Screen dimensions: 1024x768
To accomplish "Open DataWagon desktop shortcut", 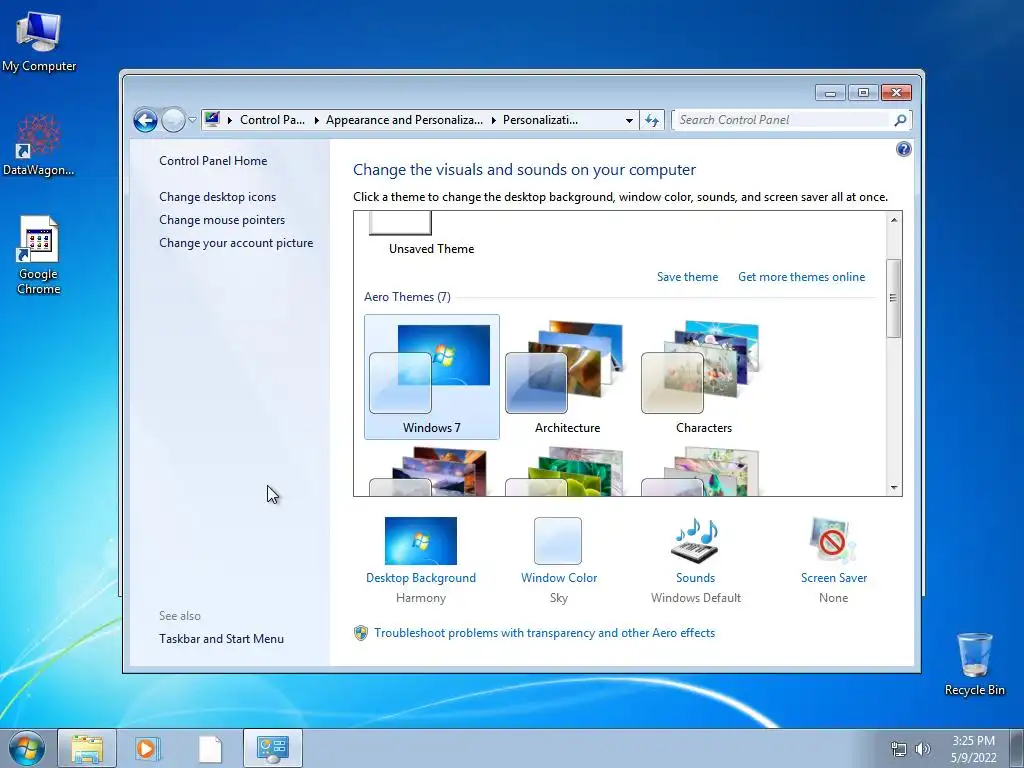I will click(39, 146).
